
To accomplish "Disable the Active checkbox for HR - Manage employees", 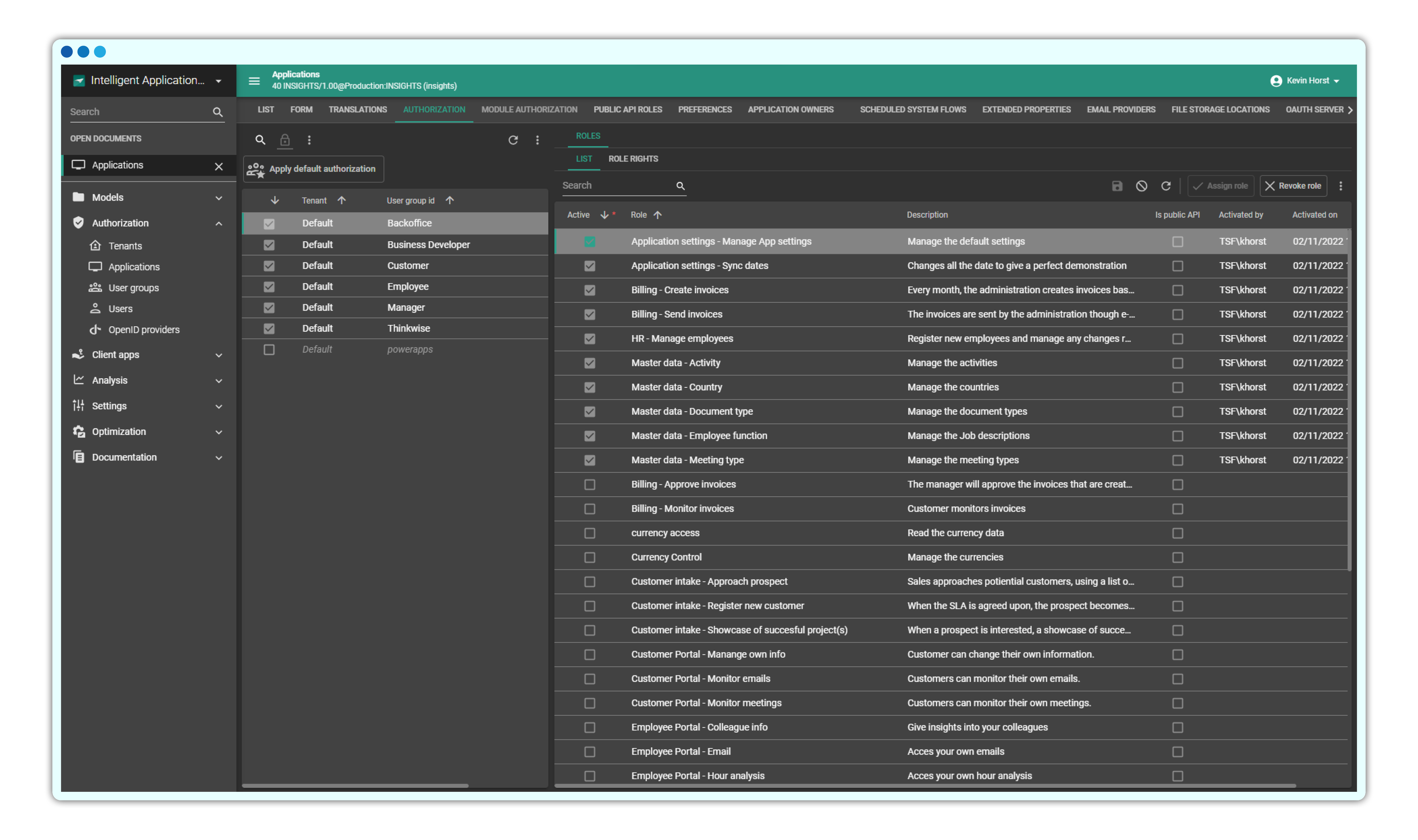I will point(590,339).
